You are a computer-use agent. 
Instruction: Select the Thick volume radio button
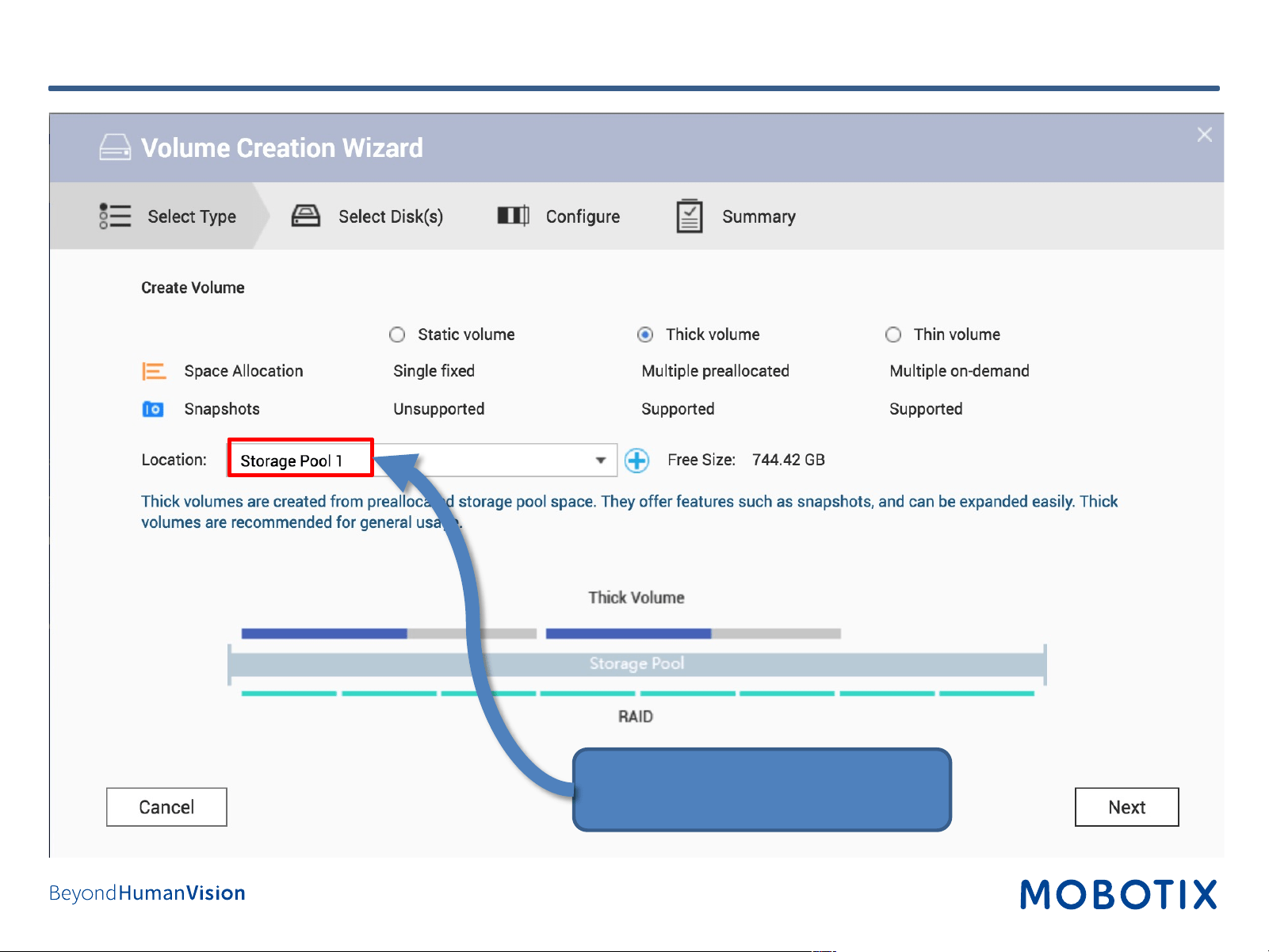point(645,335)
